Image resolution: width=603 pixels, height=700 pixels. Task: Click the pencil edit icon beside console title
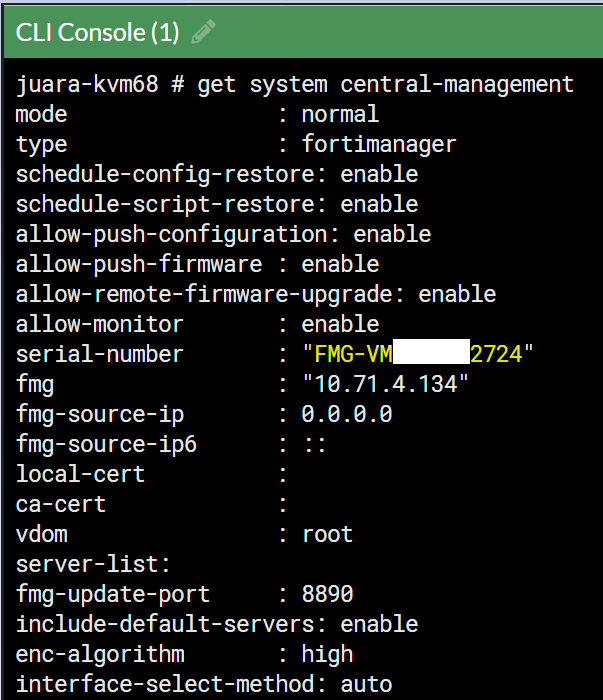203,32
